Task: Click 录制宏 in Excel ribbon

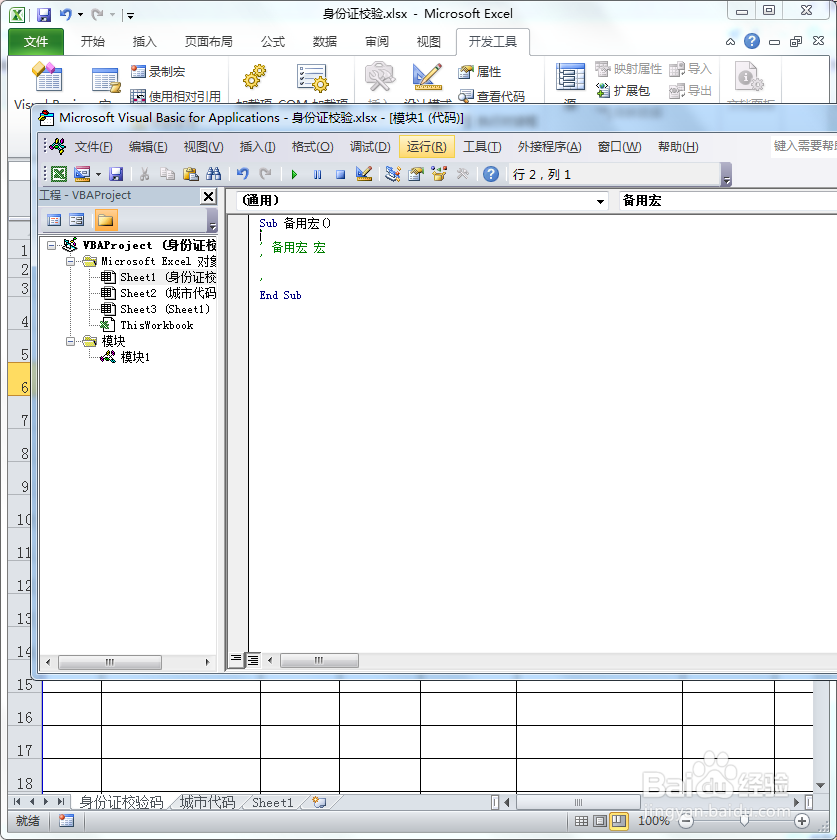Action: 158,71
